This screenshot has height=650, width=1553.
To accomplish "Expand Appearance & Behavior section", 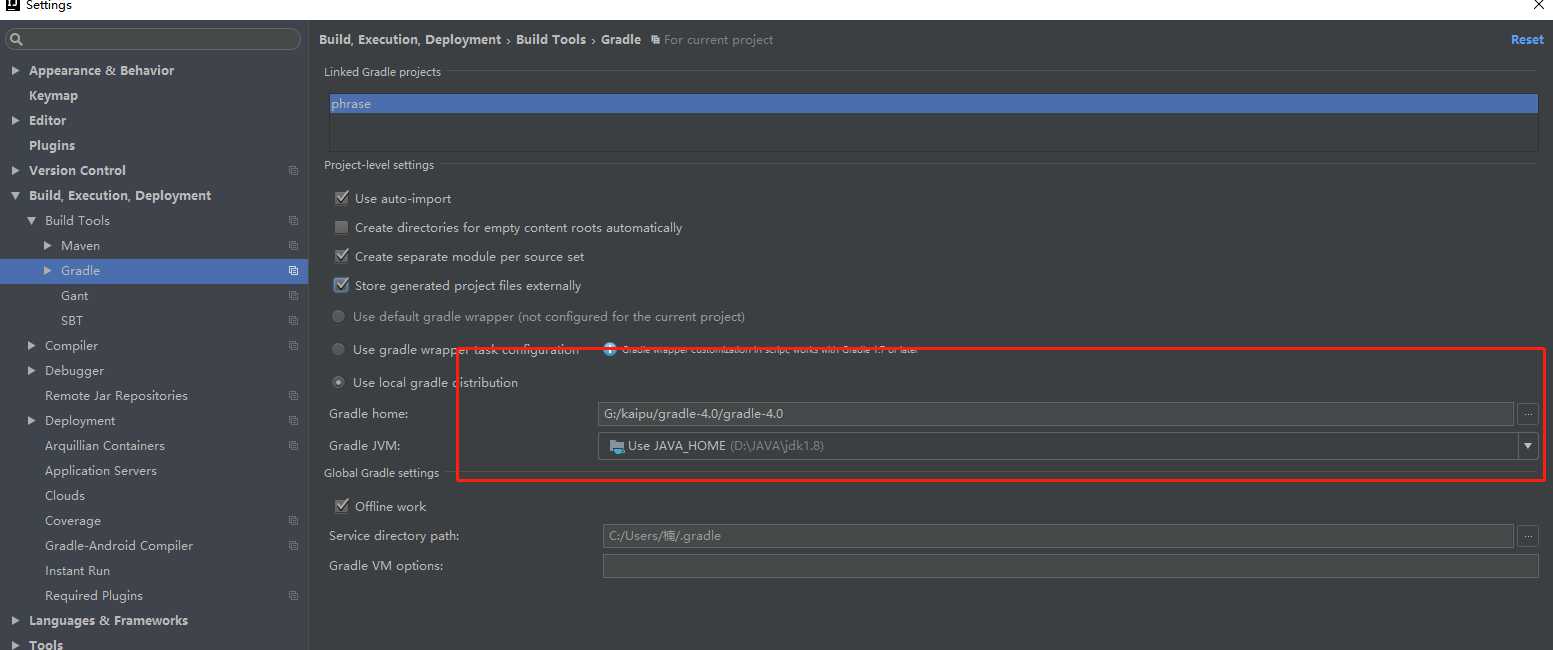I will (15, 71).
